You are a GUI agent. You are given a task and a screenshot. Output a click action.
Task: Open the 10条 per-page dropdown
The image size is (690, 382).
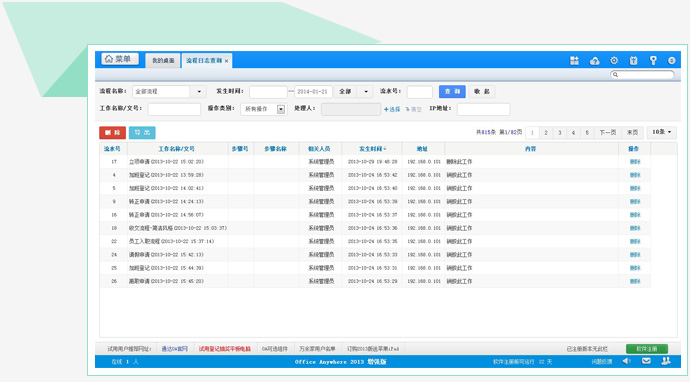pos(661,132)
